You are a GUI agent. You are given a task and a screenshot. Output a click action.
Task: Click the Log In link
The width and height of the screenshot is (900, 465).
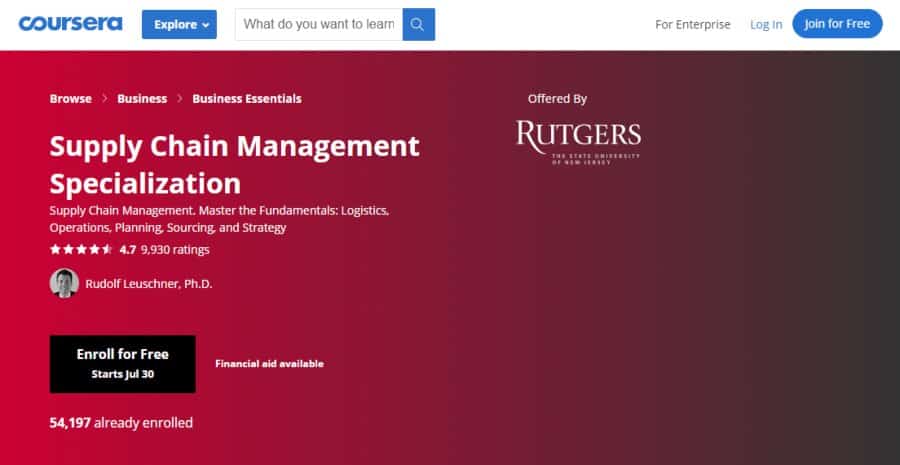(766, 25)
